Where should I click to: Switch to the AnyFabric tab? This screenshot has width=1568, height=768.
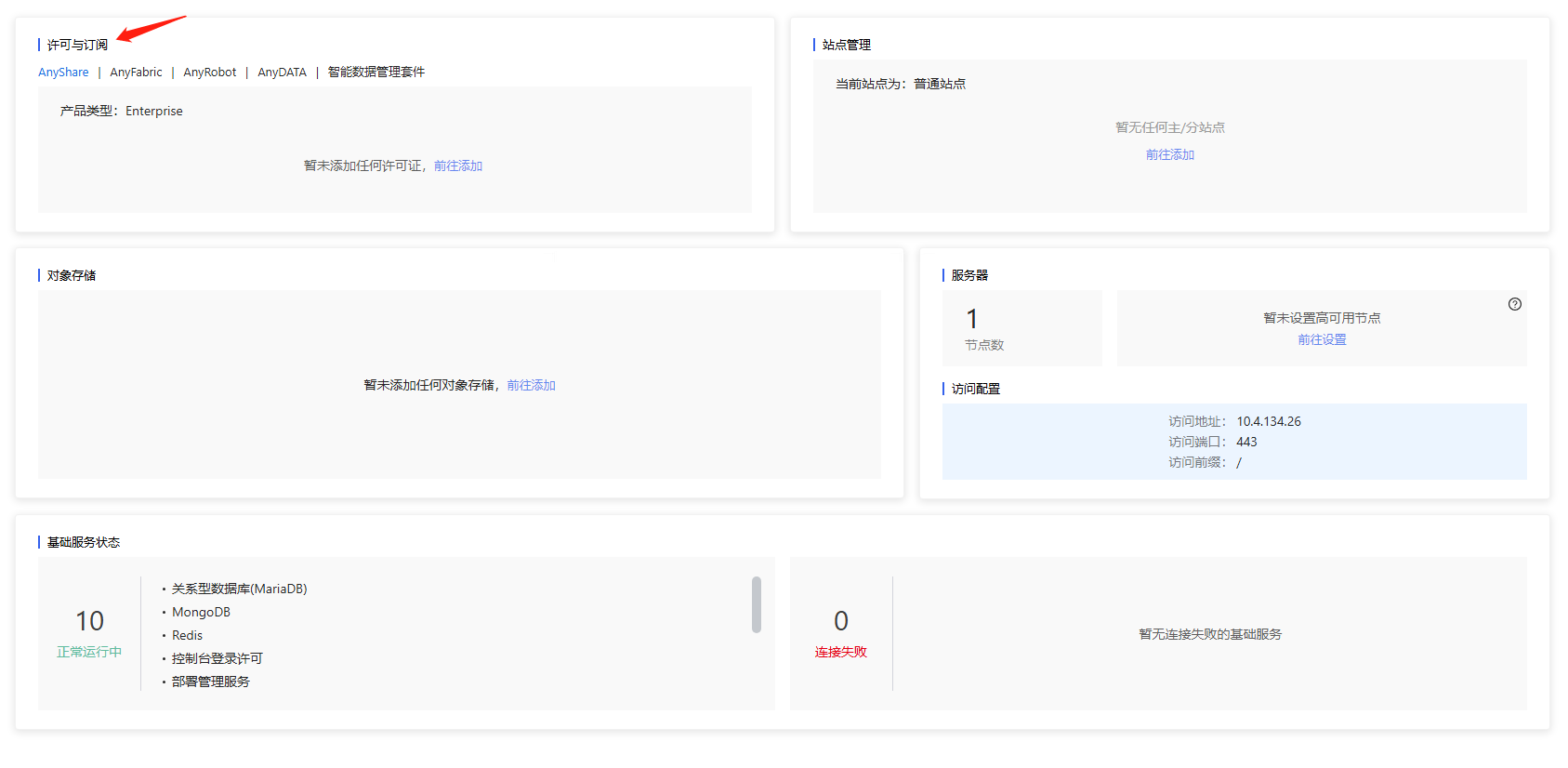(136, 73)
